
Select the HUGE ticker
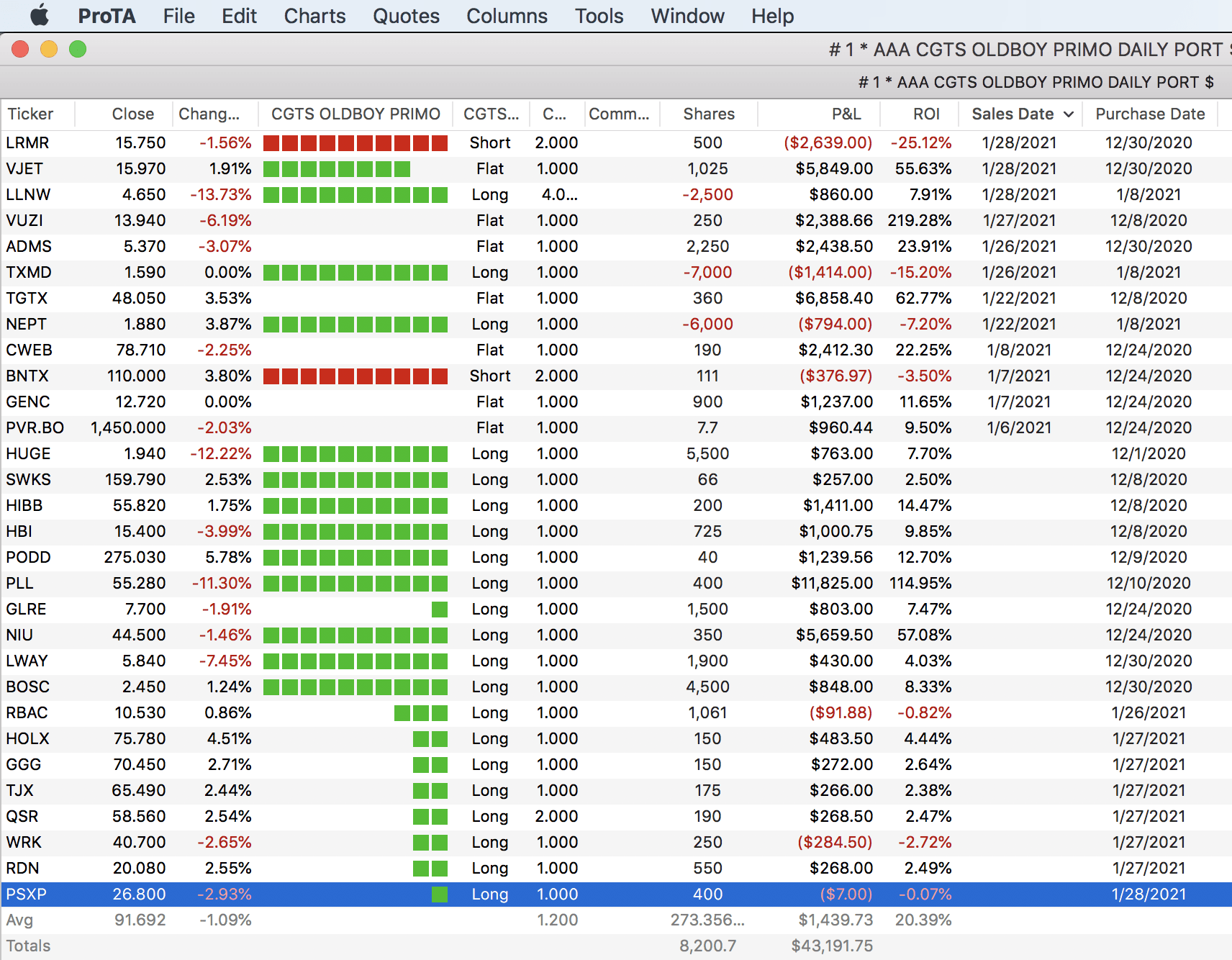[28, 453]
